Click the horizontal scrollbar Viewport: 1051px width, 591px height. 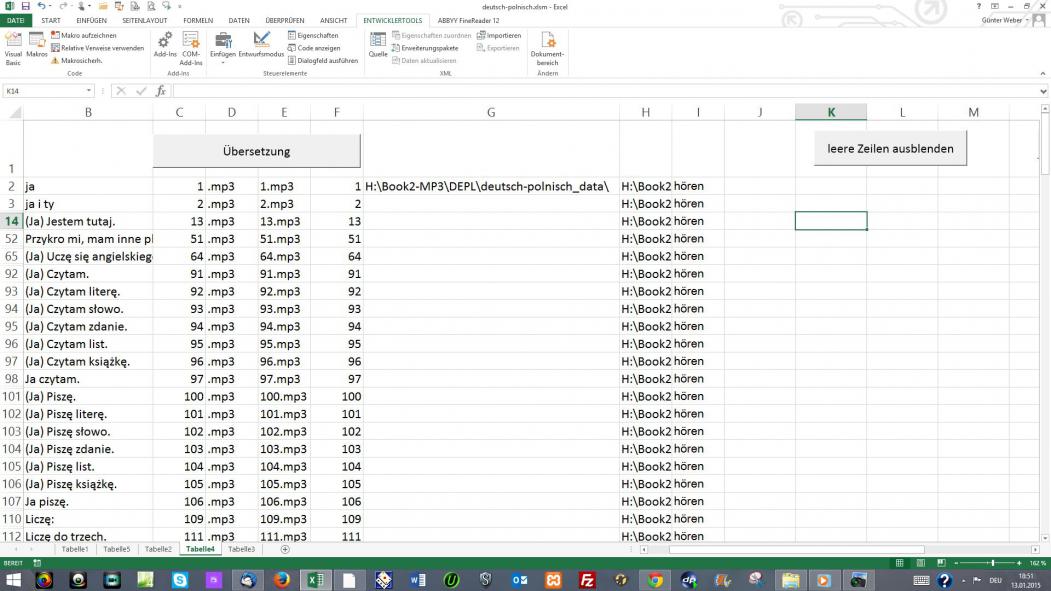pos(796,549)
